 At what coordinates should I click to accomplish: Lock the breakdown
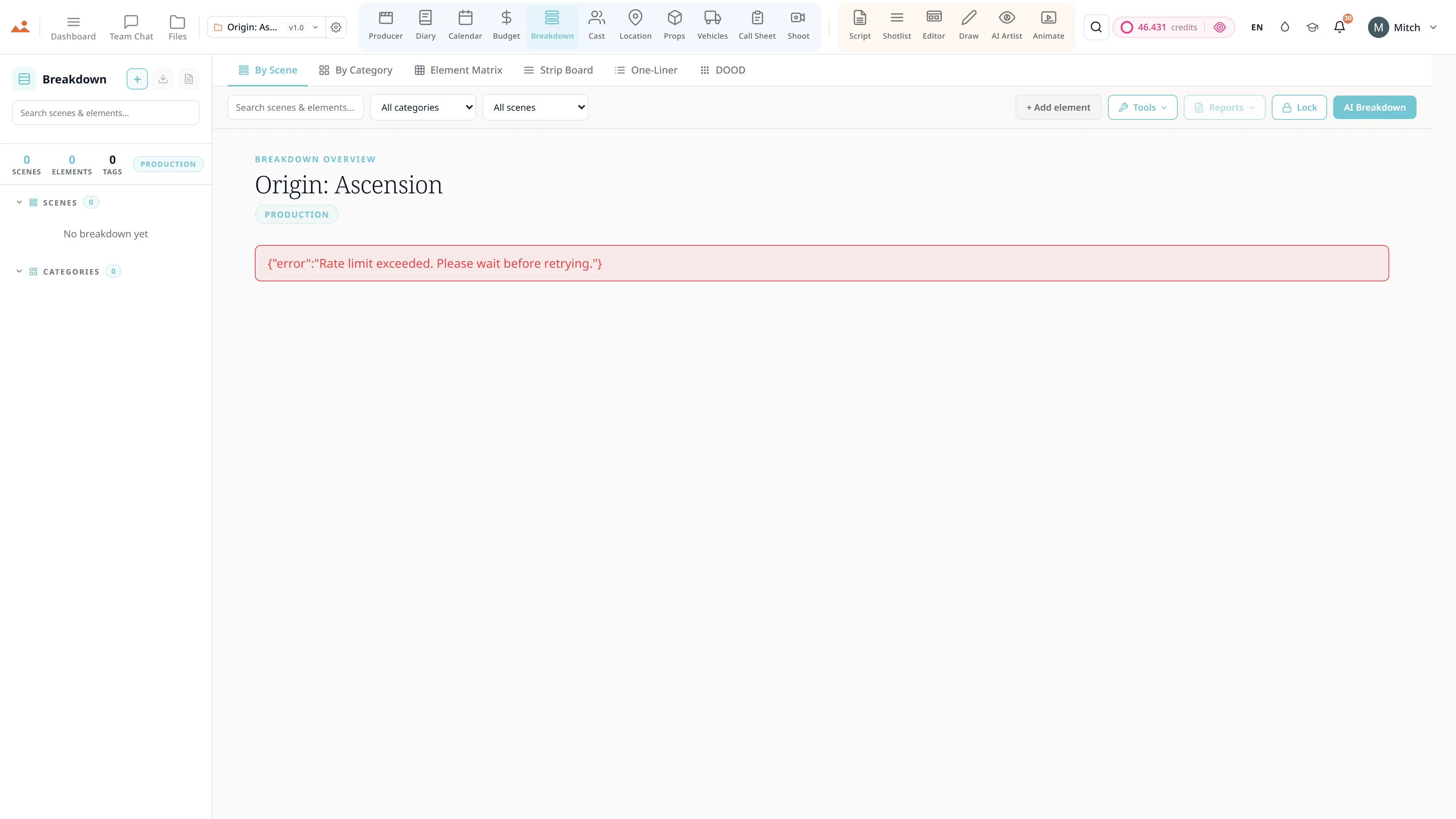tap(1299, 107)
